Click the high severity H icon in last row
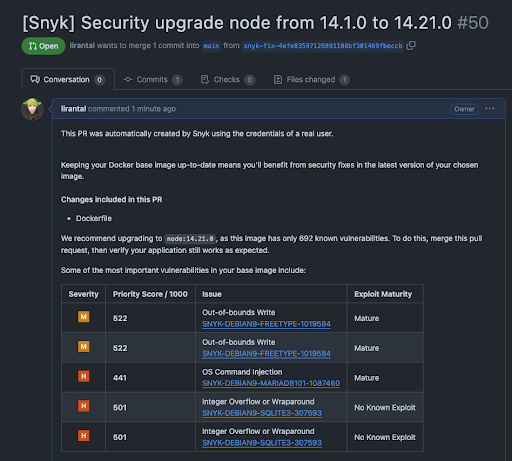This screenshot has width=512, height=461. [84, 436]
